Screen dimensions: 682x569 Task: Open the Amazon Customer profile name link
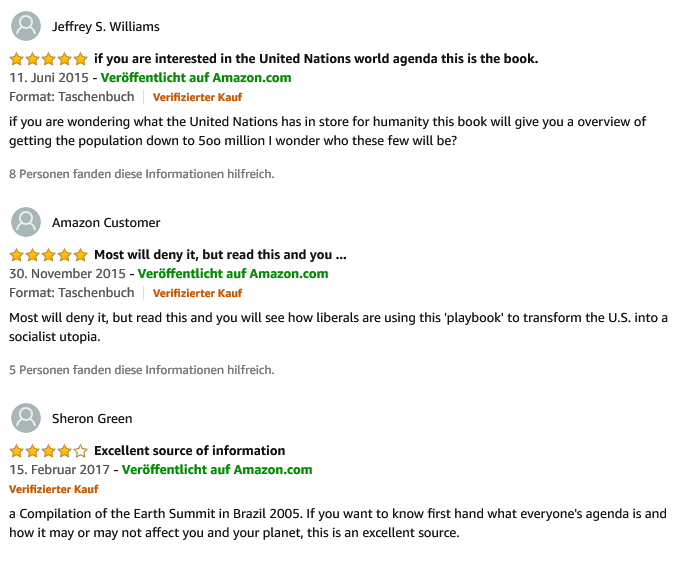(106, 222)
